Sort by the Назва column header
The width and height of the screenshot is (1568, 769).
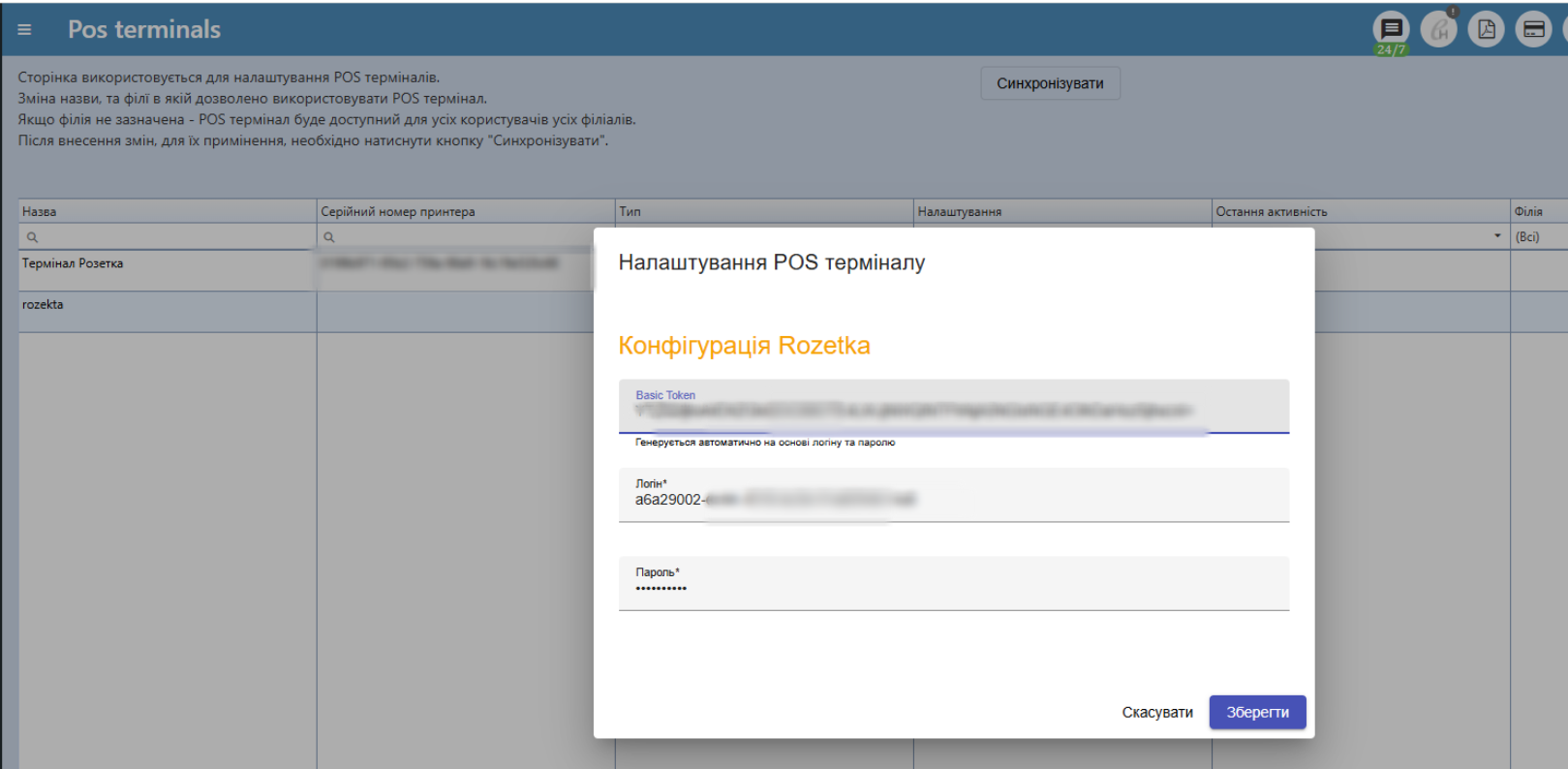click(x=168, y=211)
